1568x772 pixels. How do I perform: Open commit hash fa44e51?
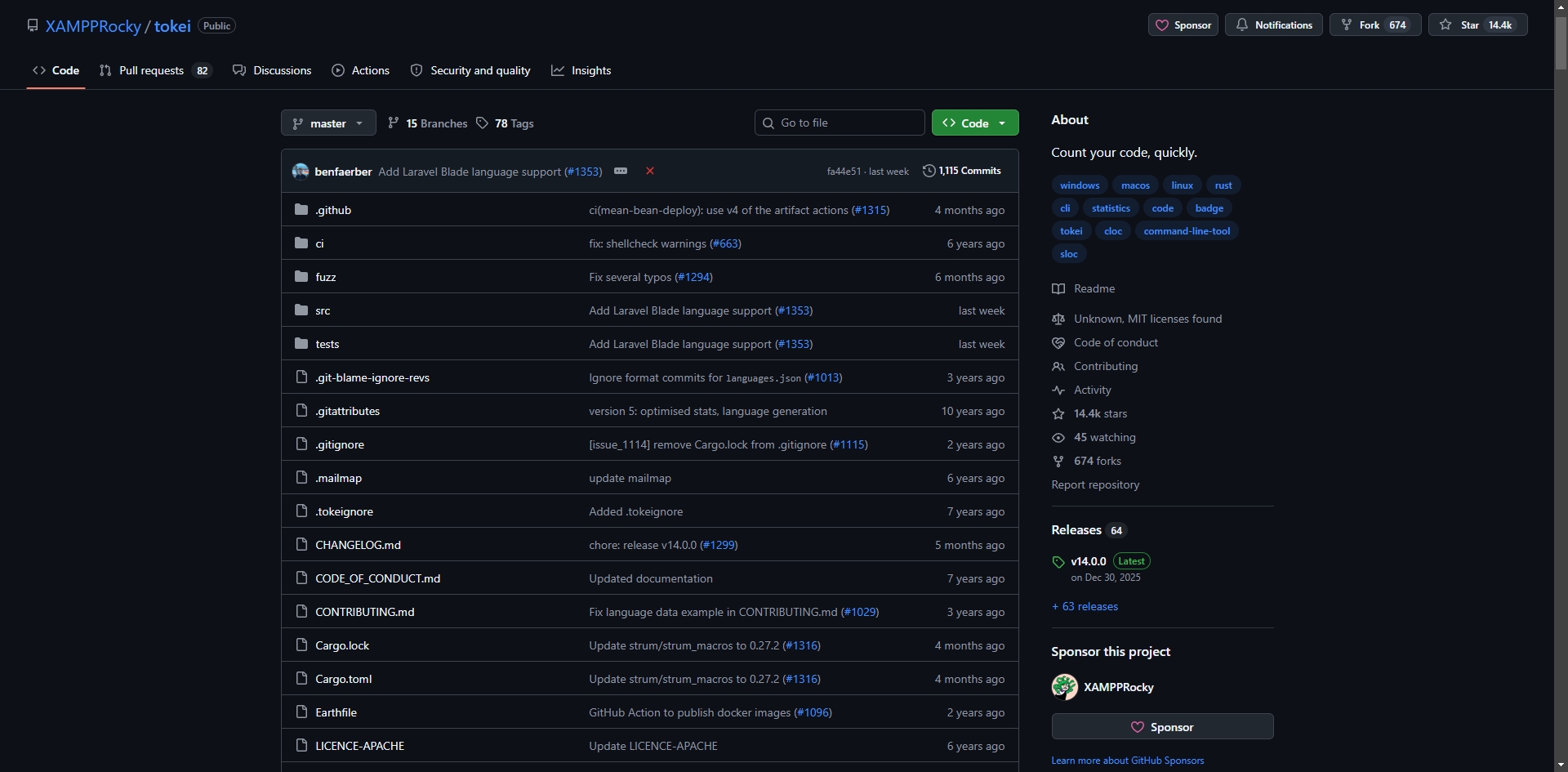click(844, 172)
